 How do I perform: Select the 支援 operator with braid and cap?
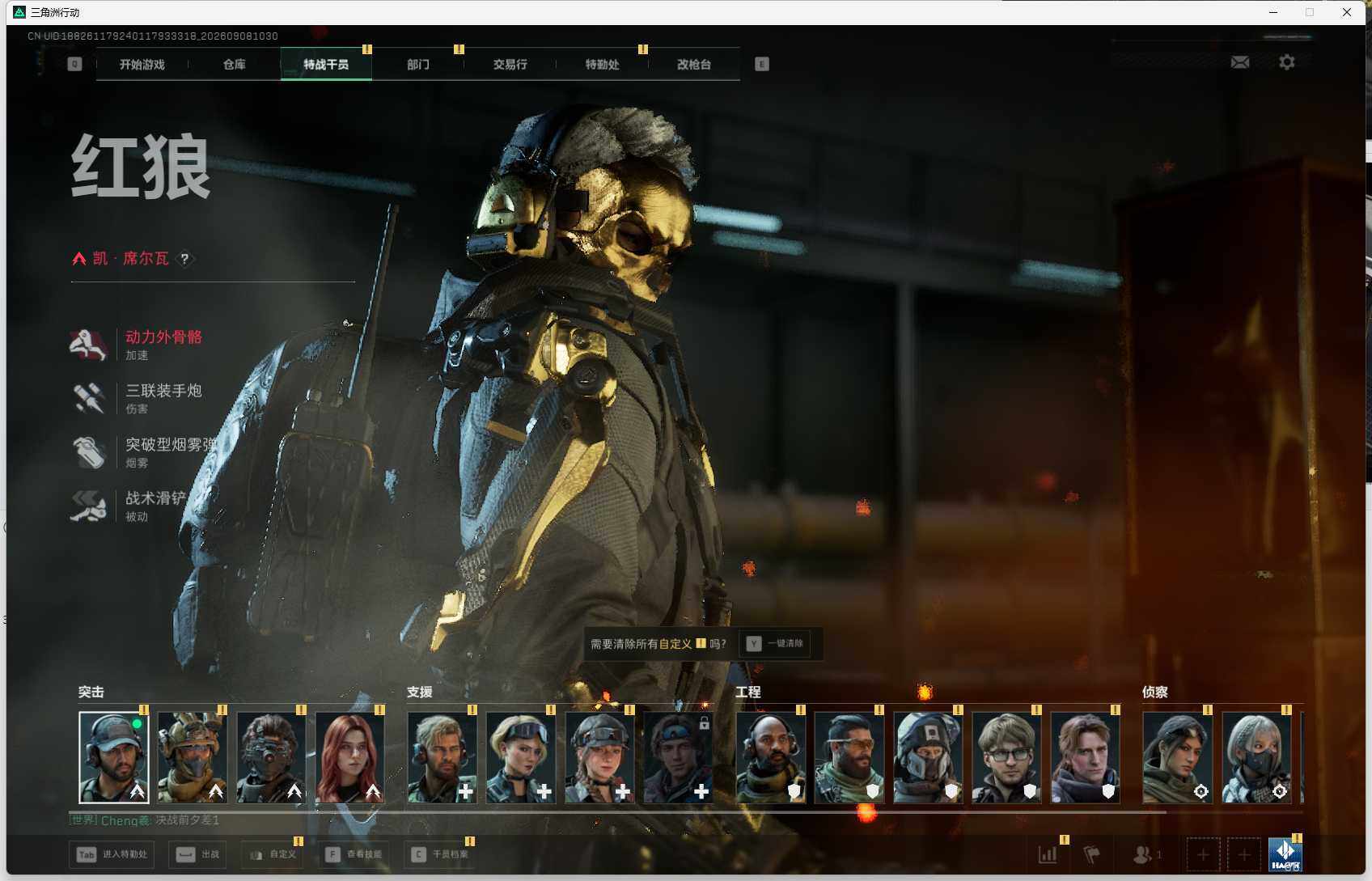599,757
